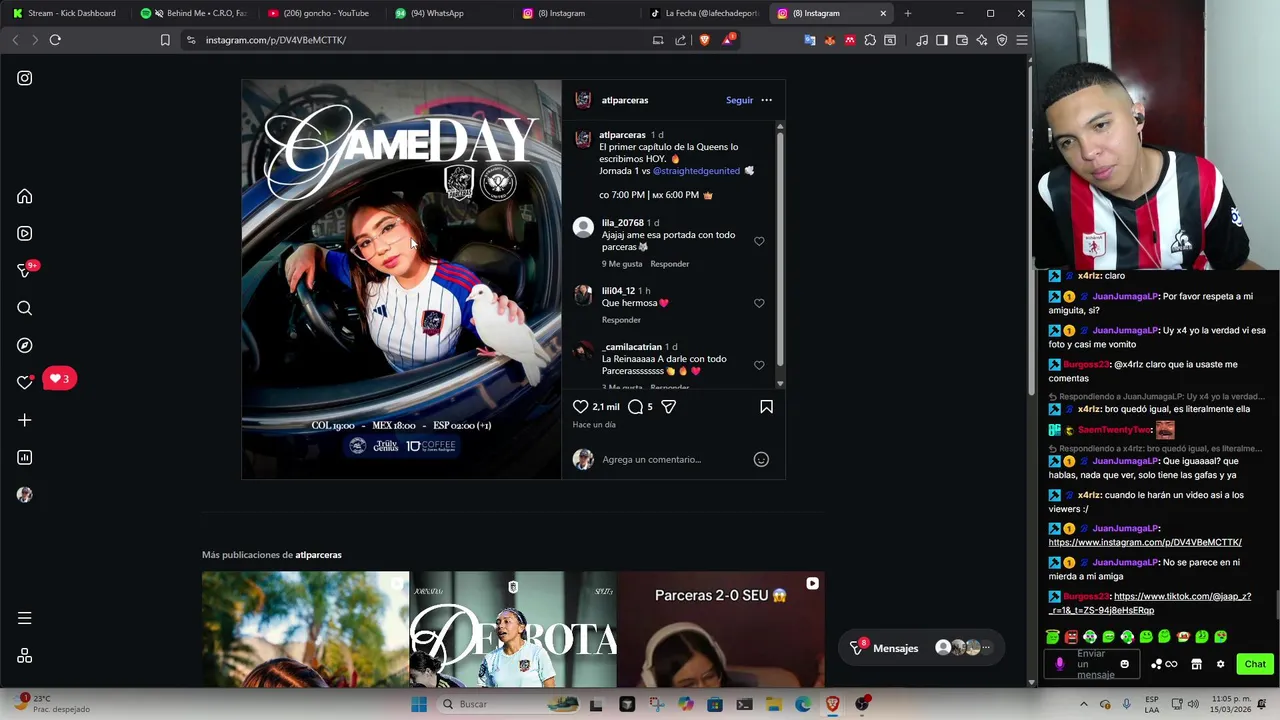Open hamburger More menu in sidebar
Screen dimensions: 1280x720
(x=25, y=618)
